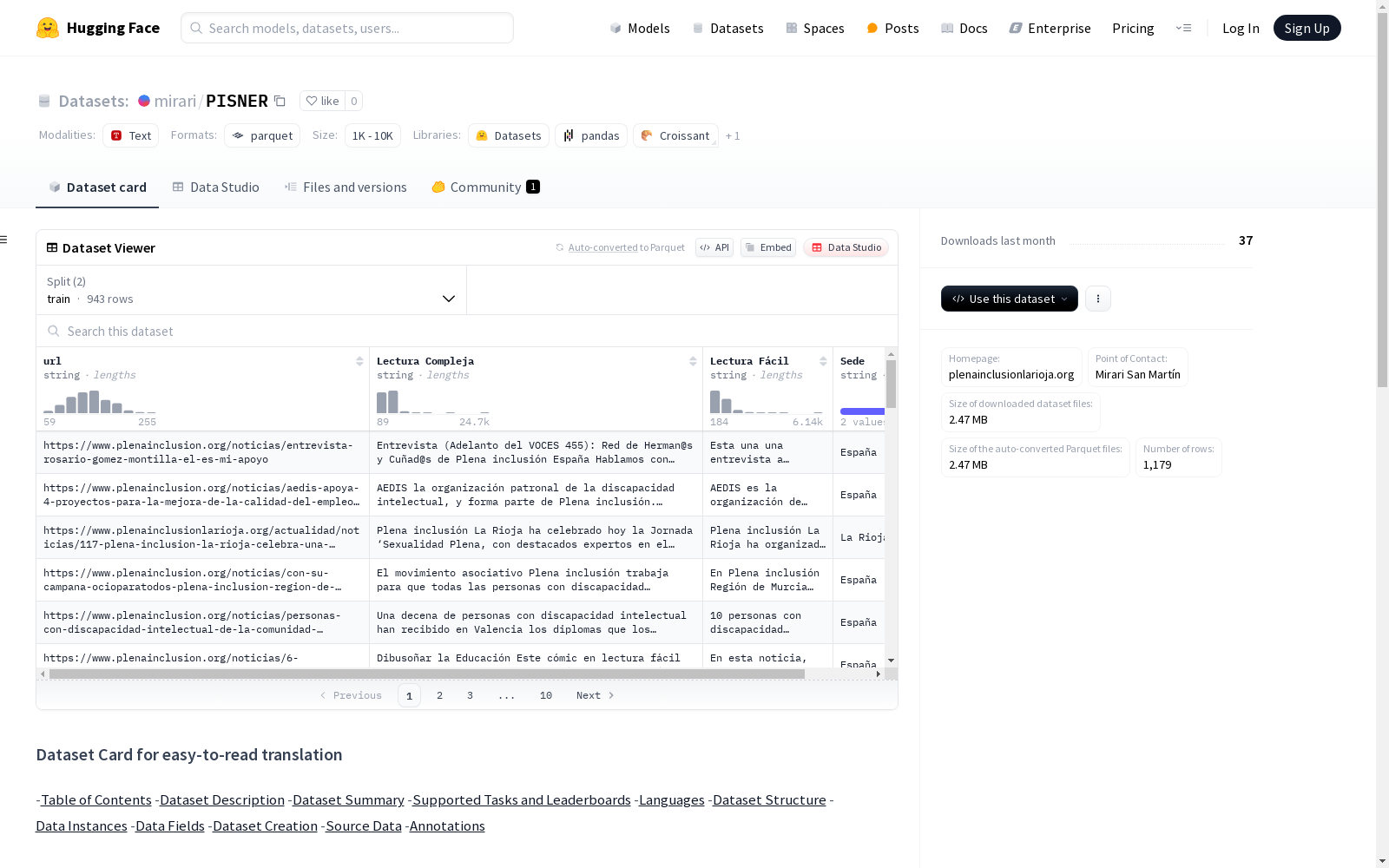Open Posts in top navigation
Viewport: 1389px width, 868px height.
point(892,28)
